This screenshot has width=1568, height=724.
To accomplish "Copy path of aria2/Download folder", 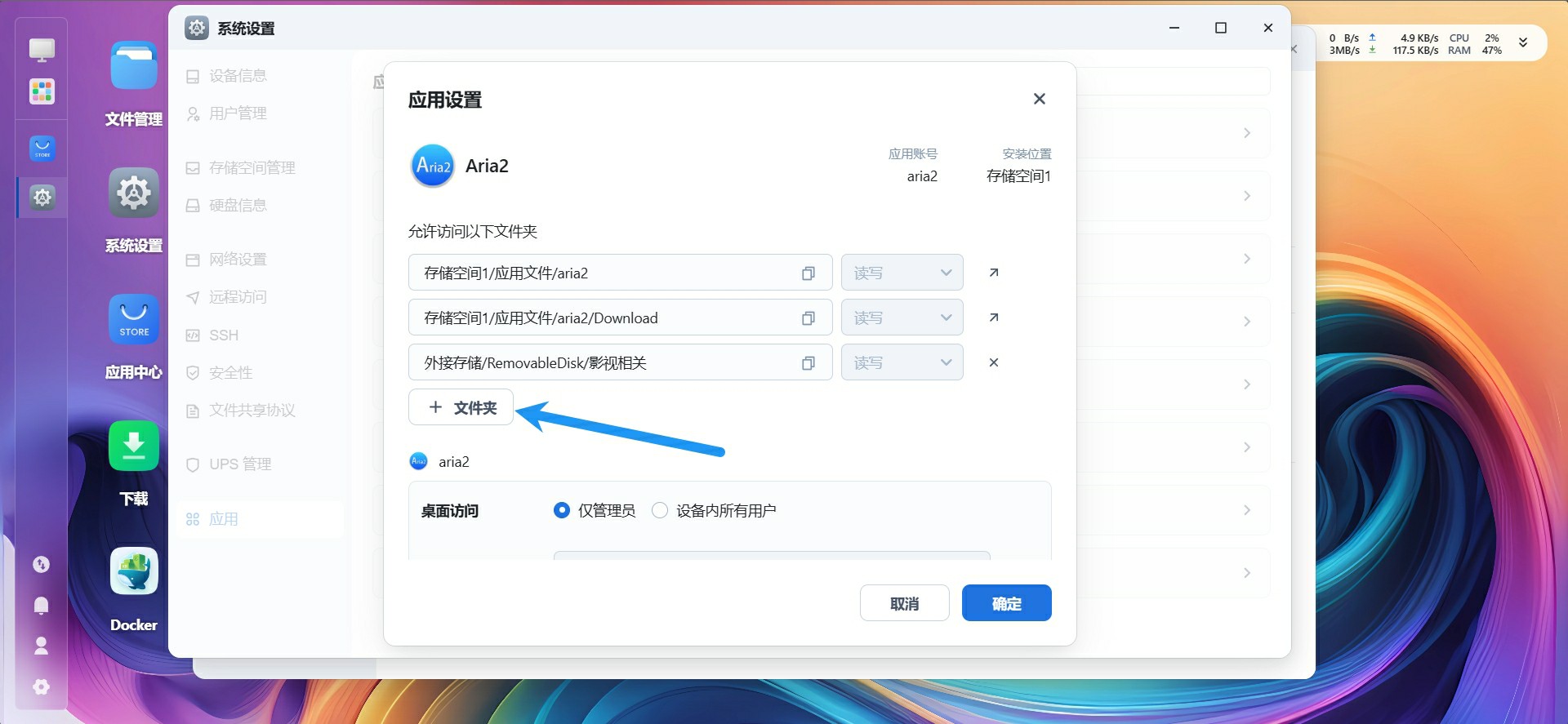I will coord(808,318).
